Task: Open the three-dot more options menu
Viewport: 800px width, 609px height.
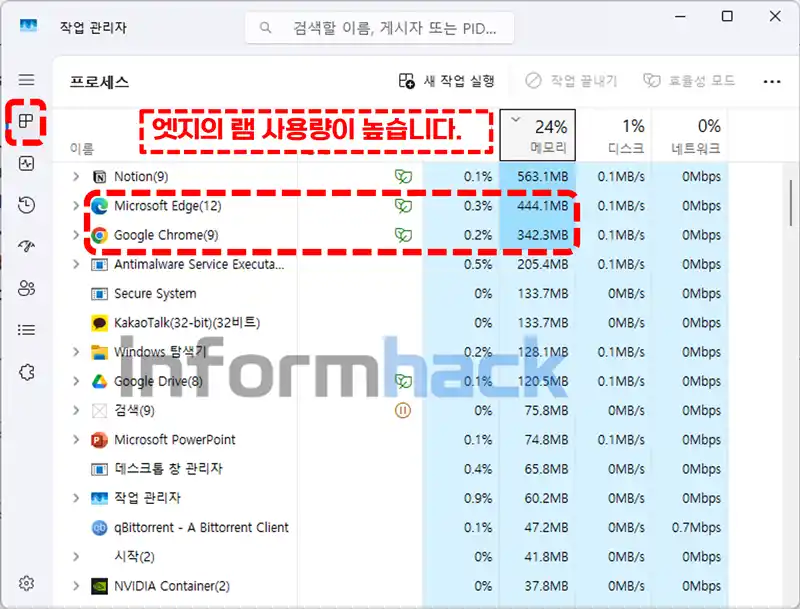Action: point(771,81)
